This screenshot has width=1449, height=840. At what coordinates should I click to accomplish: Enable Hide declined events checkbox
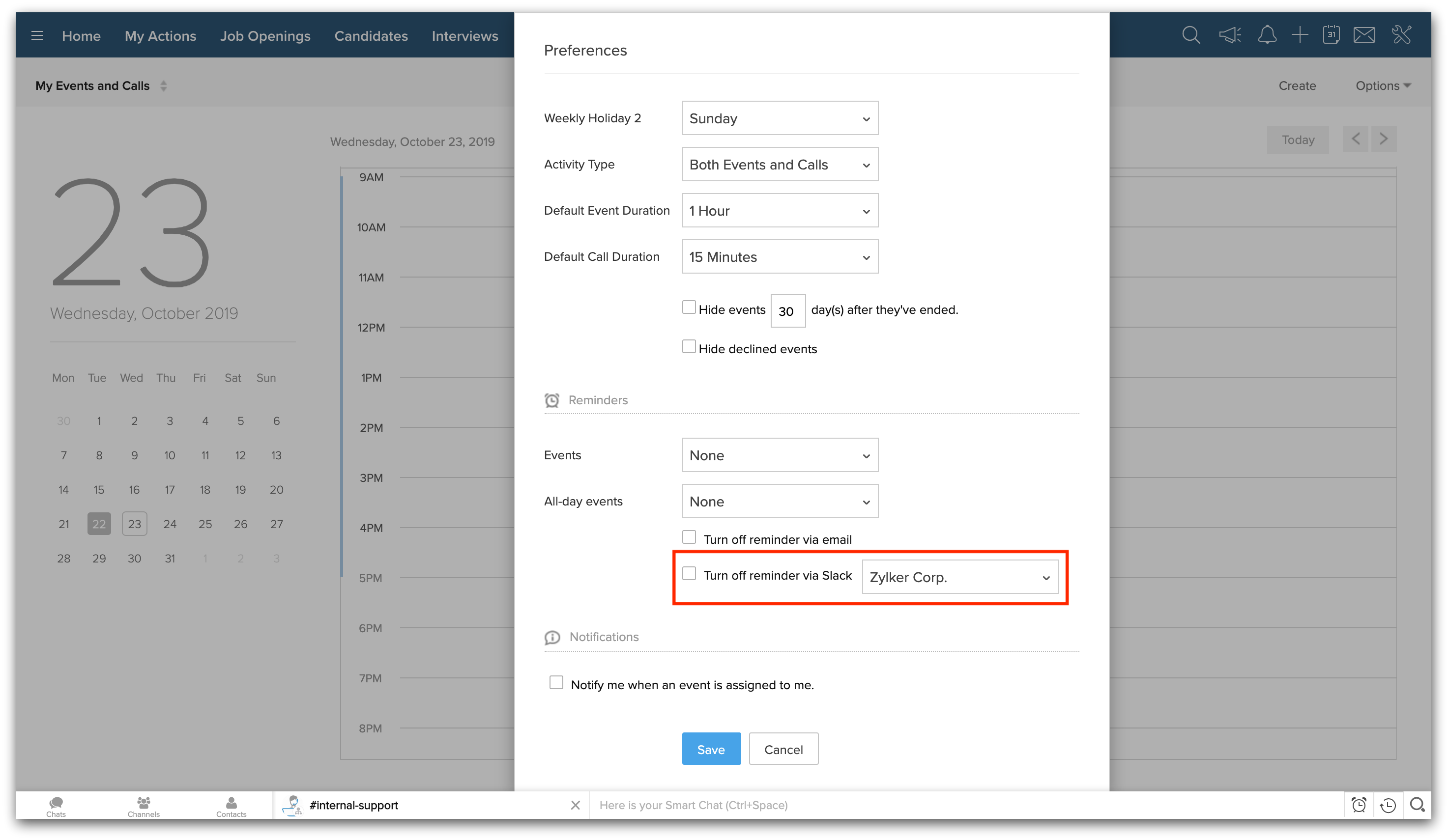[x=689, y=346]
